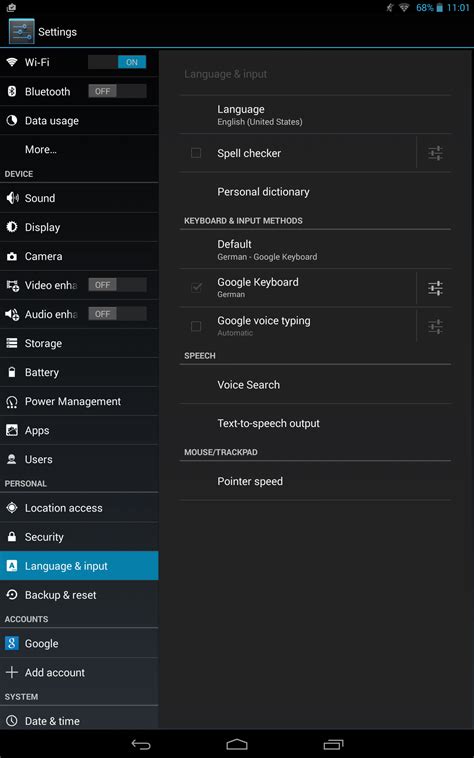Screen dimensions: 474x758
Task: Open Text-to-speech output settings
Action: point(315,423)
